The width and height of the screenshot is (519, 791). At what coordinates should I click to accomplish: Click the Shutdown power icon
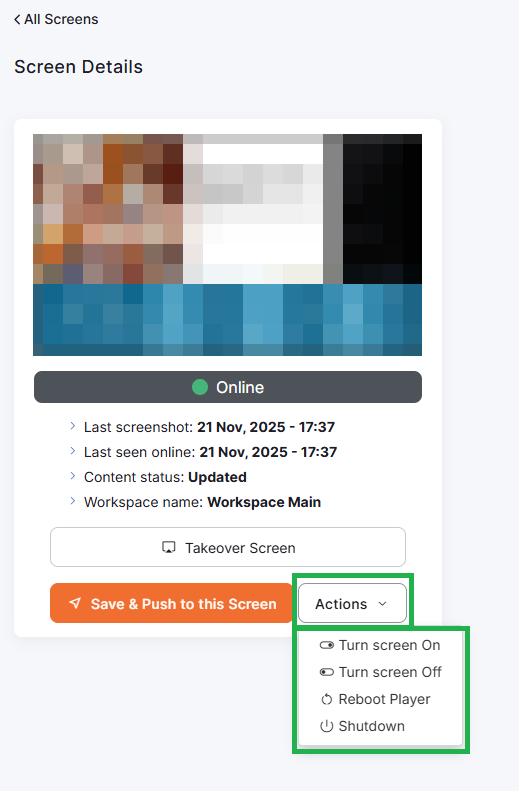click(x=326, y=726)
